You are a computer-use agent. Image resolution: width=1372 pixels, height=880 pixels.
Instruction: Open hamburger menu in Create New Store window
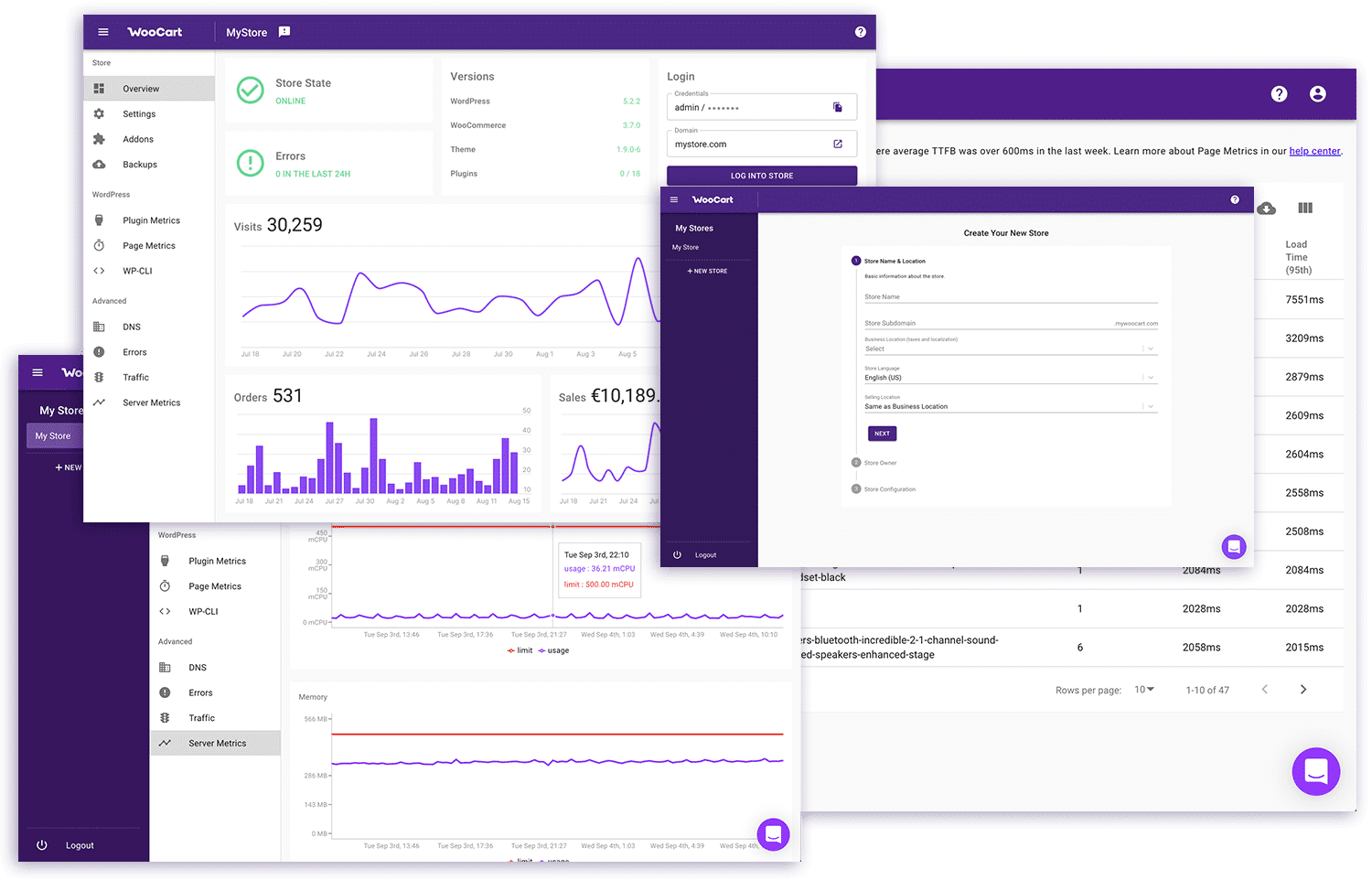point(674,199)
